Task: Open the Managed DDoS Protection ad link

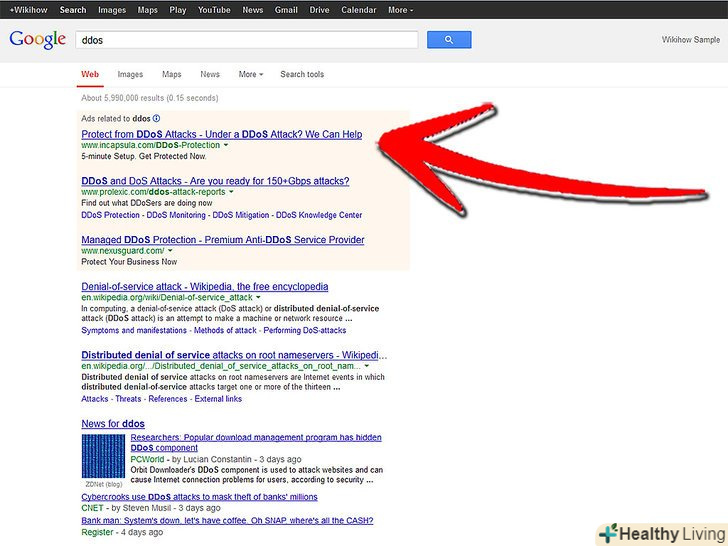Action: click(223, 240)
